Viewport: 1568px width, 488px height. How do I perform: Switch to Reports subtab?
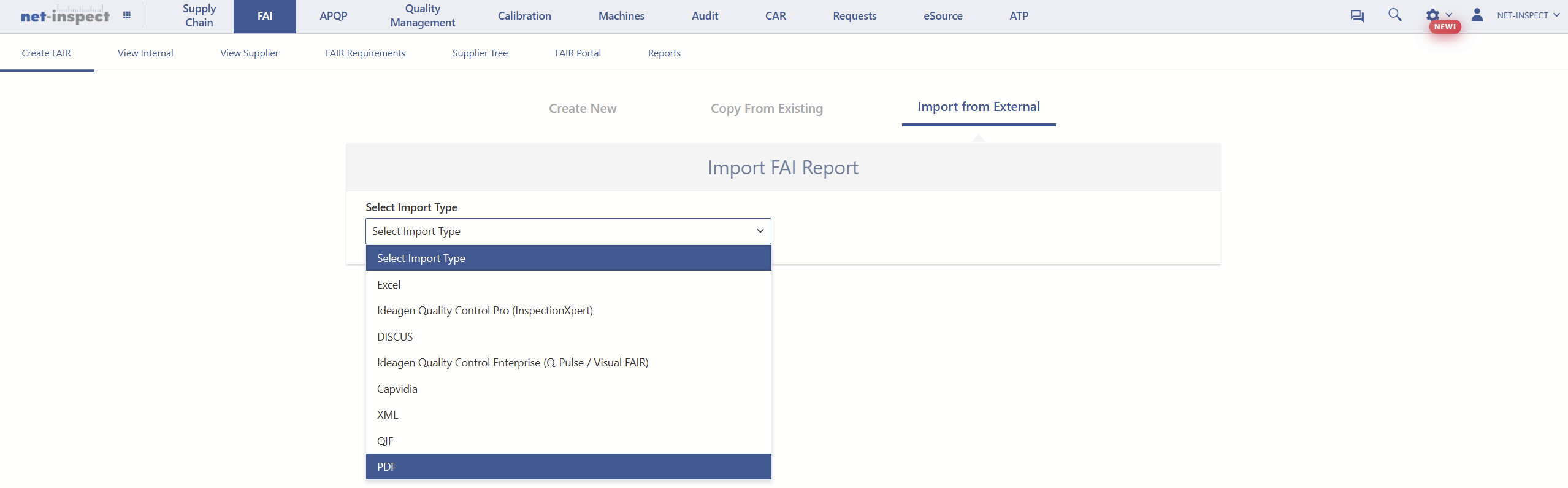pos(664,53)
